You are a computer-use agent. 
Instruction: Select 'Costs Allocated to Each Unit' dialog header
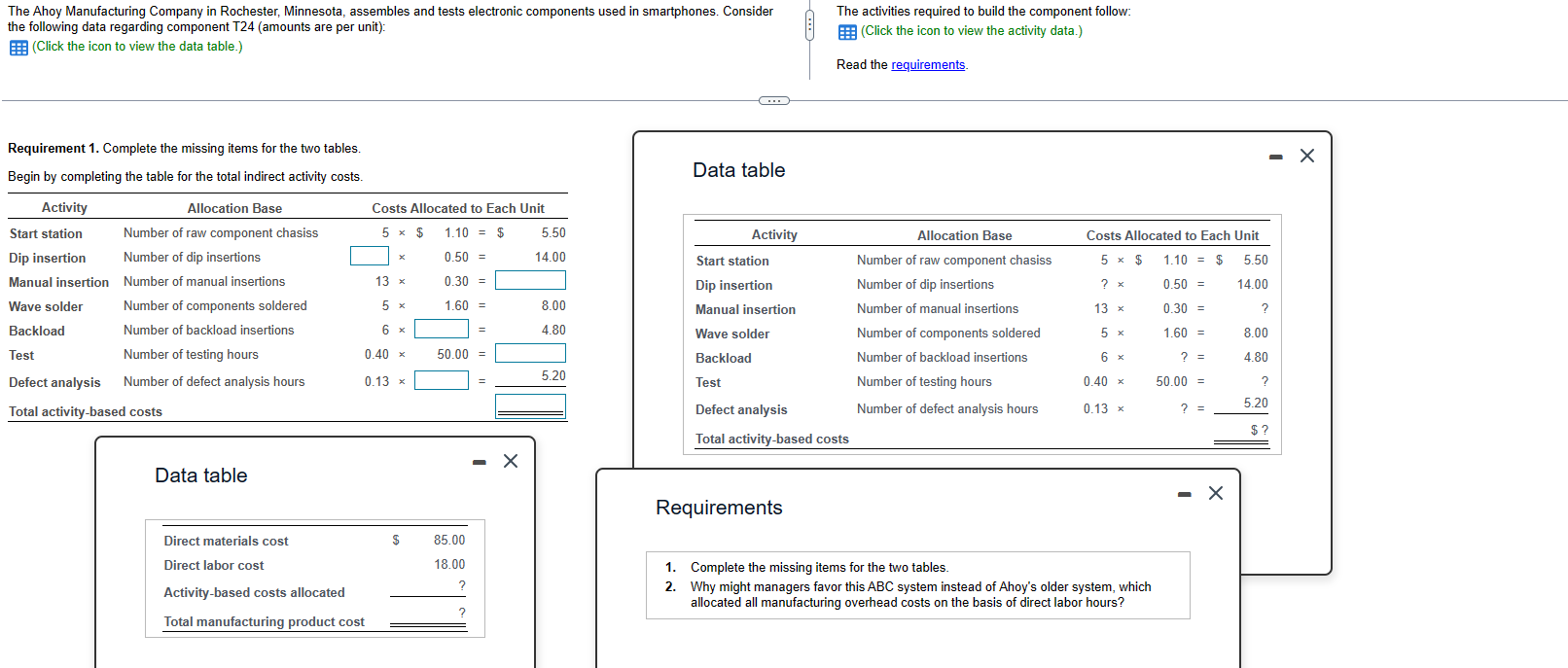(x=1172, y=235)
